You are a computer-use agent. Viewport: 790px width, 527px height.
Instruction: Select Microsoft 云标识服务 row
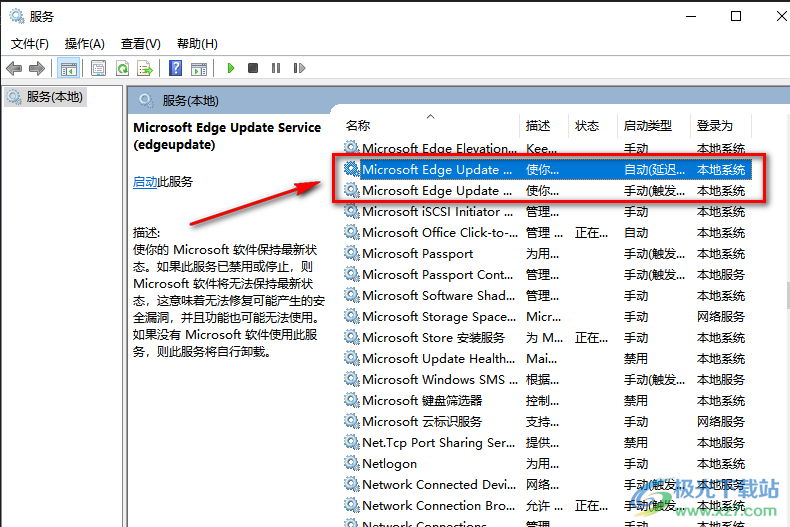click(x=547, y=422)
